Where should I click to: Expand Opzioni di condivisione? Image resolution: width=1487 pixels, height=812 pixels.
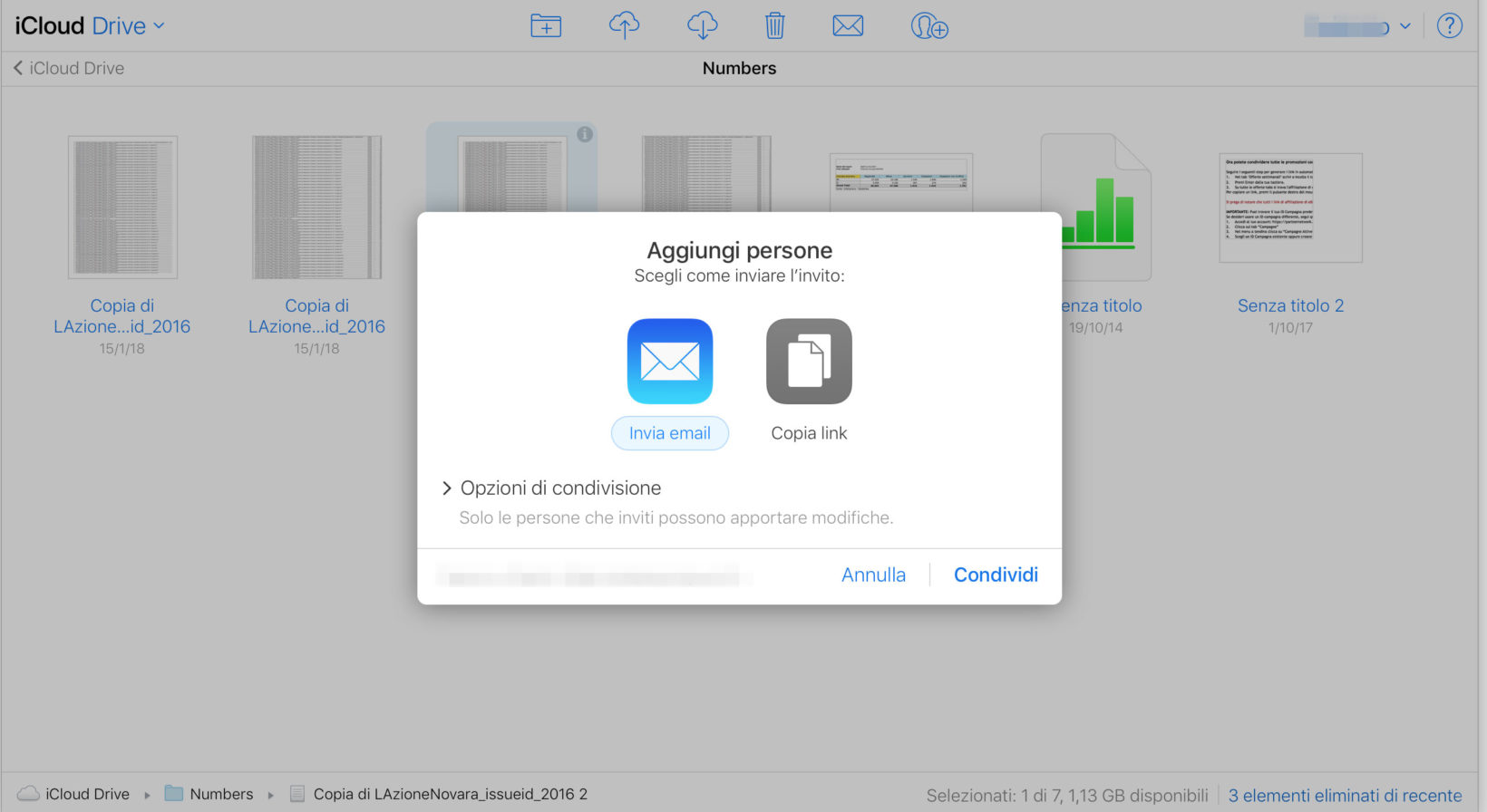click(x=551, y=488)
